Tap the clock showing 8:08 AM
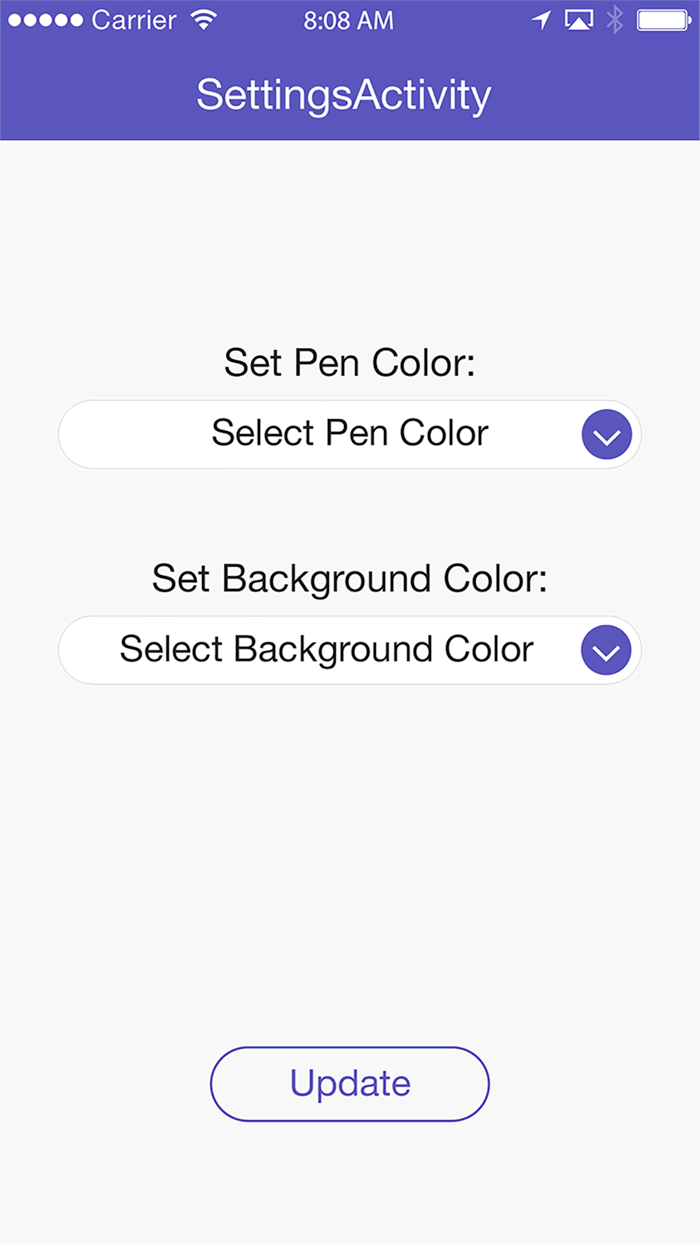This screenshot has height=1244, width=700. tap(348, 19)
